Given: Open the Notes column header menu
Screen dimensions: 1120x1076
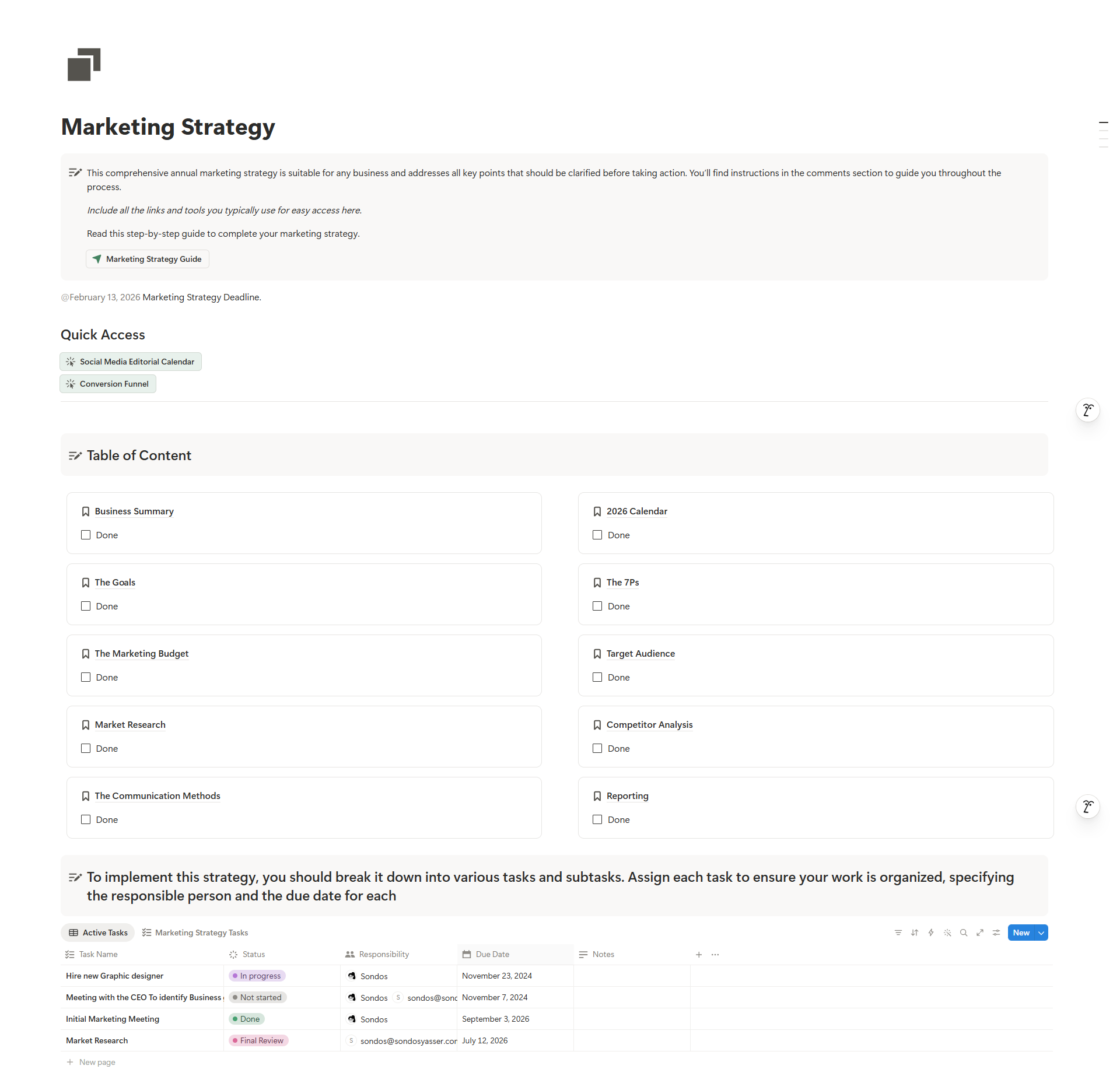Looking at the screenshot, I should click(x=632, y=955).
